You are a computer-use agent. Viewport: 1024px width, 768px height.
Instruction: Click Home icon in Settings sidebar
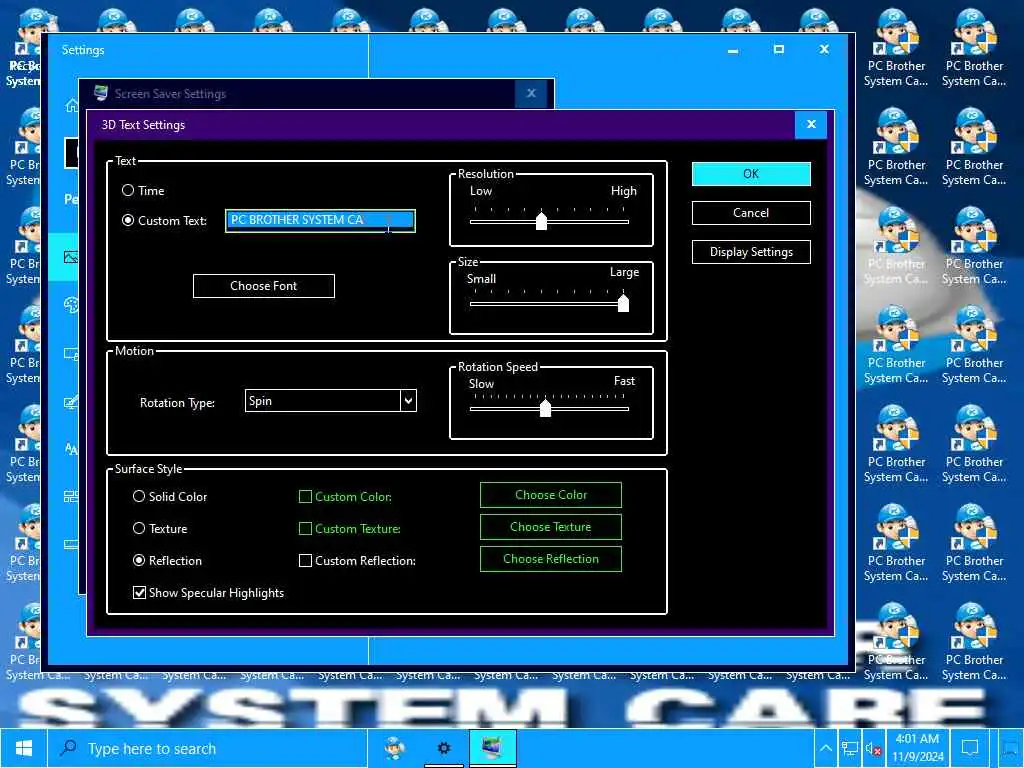tap(71, 105)
